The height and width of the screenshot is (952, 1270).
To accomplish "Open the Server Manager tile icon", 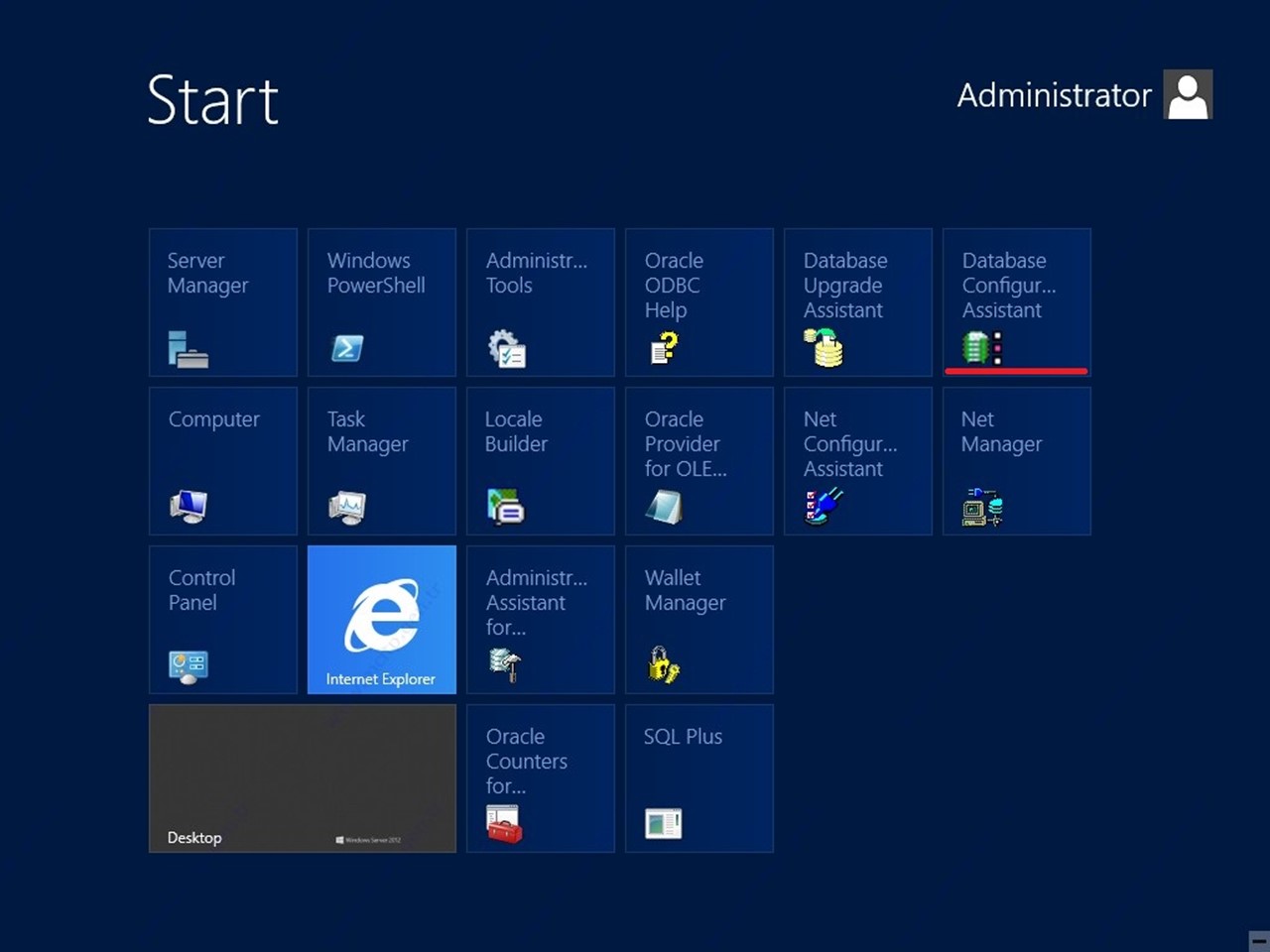I will (x=189, y=349).
